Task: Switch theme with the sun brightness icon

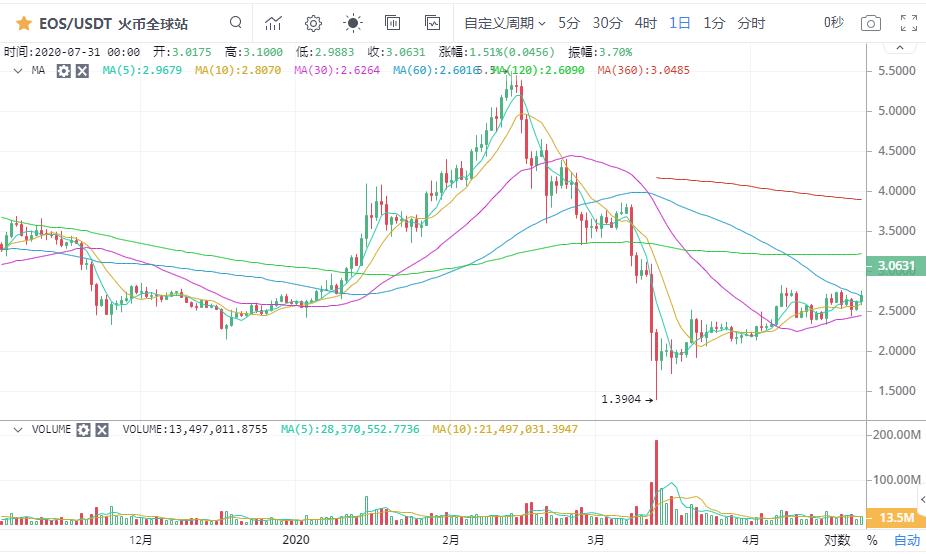Action: (x=353, y=23)
